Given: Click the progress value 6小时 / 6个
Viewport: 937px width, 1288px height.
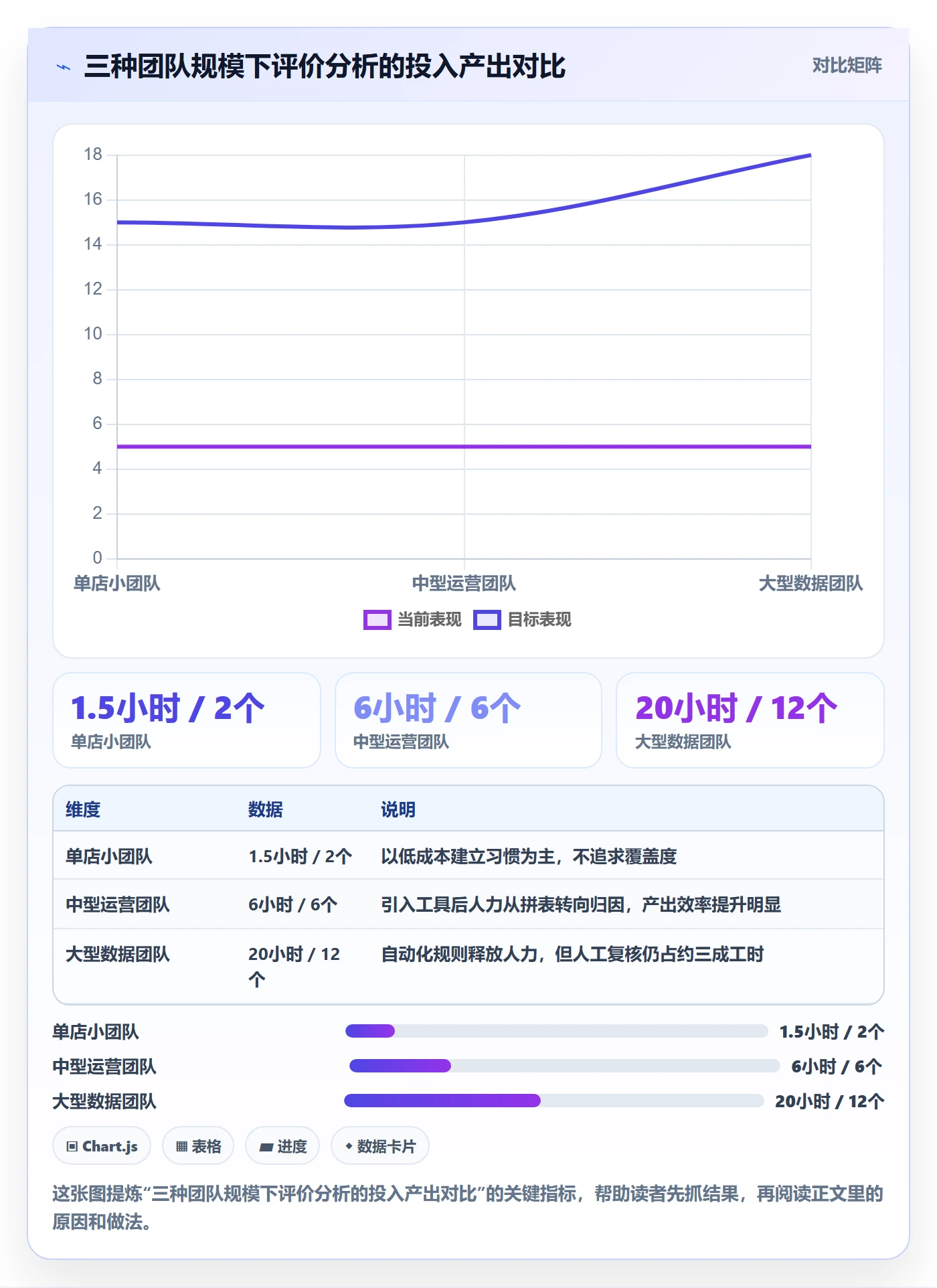Looking at the screenshot, I should pyautogui.click(x=837, y=1066).
